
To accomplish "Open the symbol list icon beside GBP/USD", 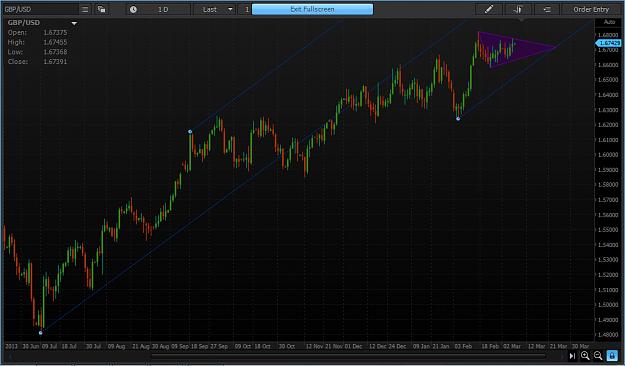I will point(85,9).
